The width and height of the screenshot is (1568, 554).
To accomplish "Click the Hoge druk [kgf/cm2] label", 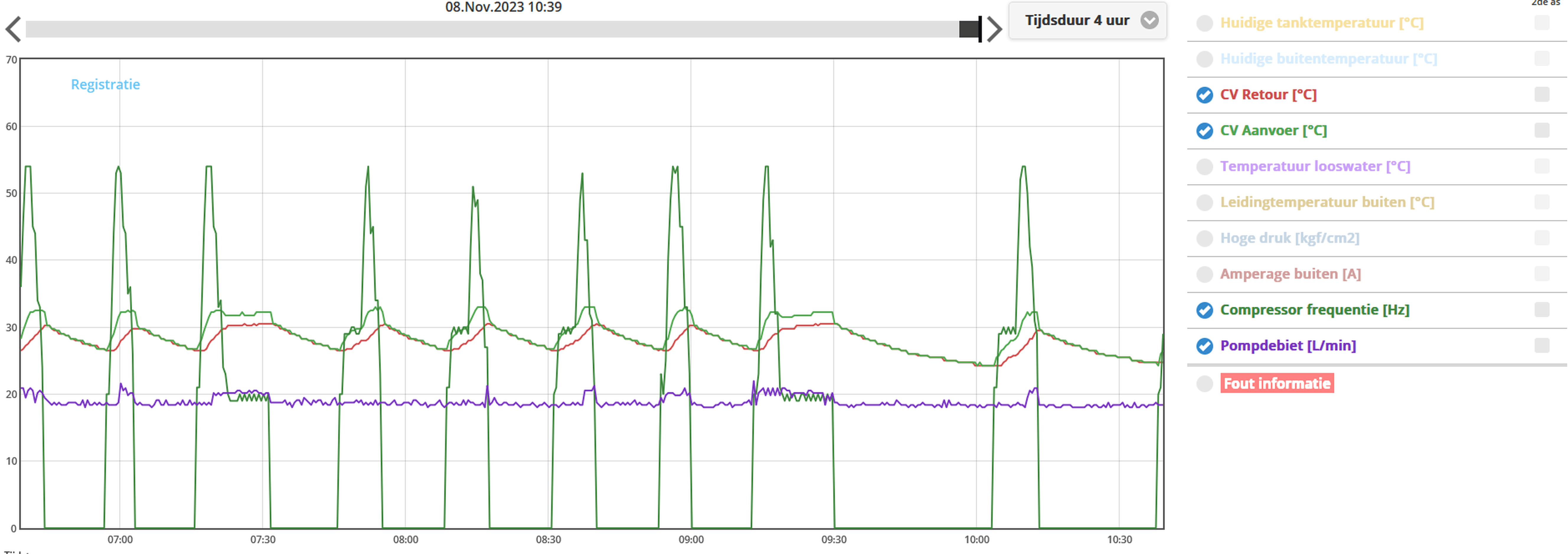I will tap(1289, 238).
